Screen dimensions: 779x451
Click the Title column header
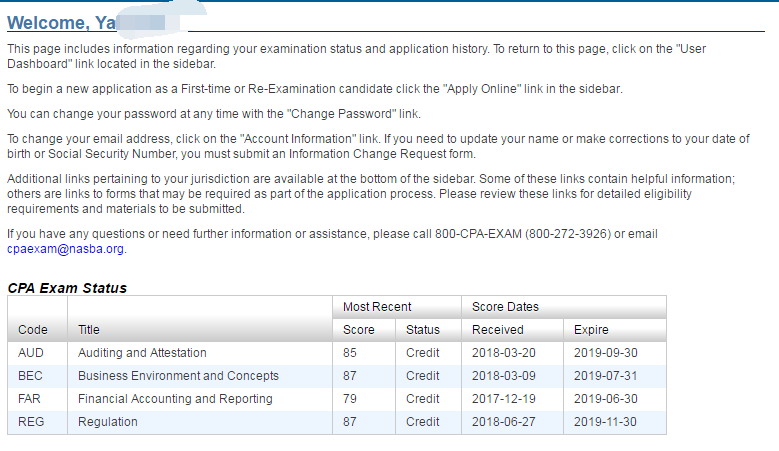click(x=89, y=329)
